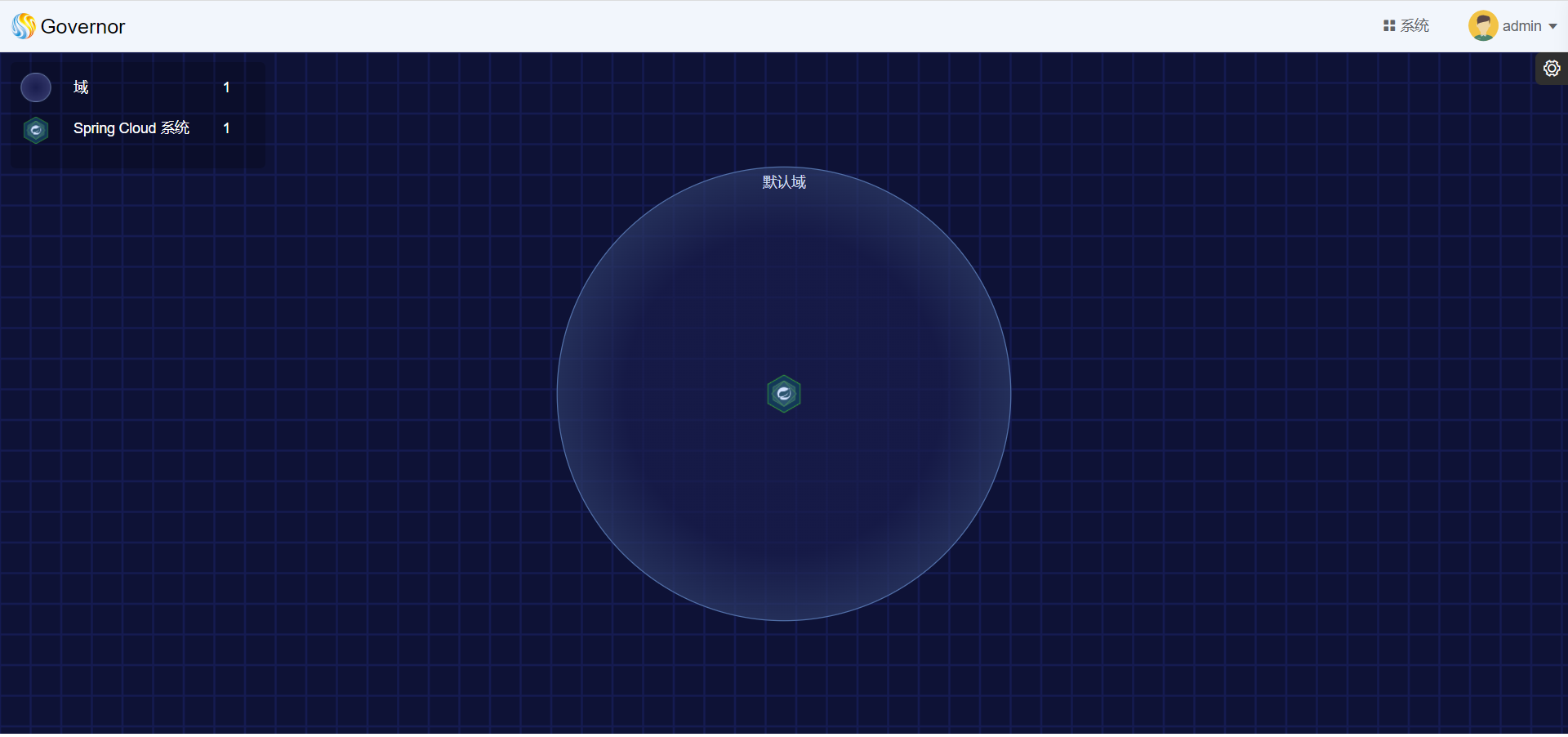
Task: Click the domain circle icon in legend
Action: (36, 87)
